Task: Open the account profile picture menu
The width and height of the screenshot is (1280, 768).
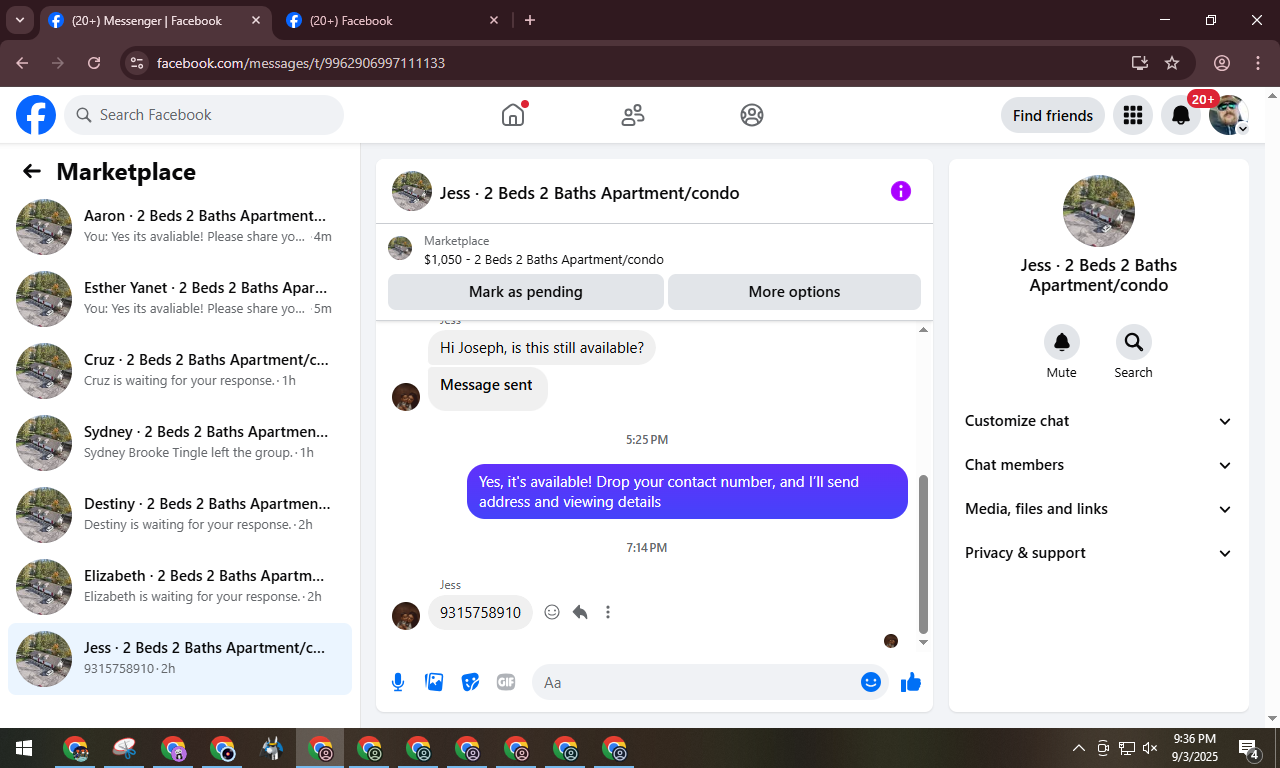Action: click(x=1228, y=115)
